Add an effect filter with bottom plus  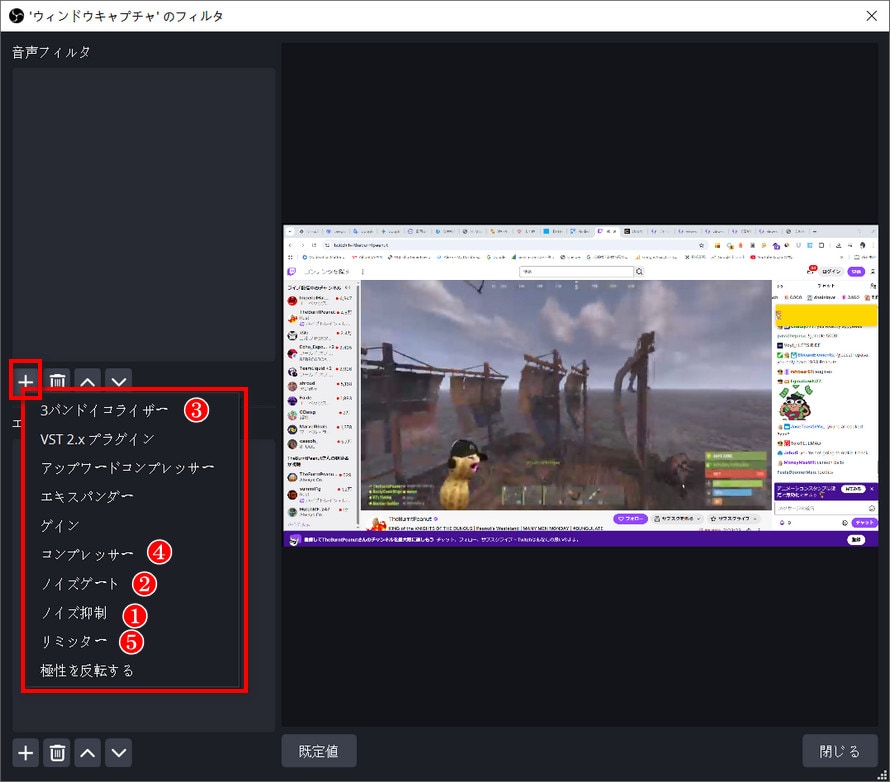(26, 752)
